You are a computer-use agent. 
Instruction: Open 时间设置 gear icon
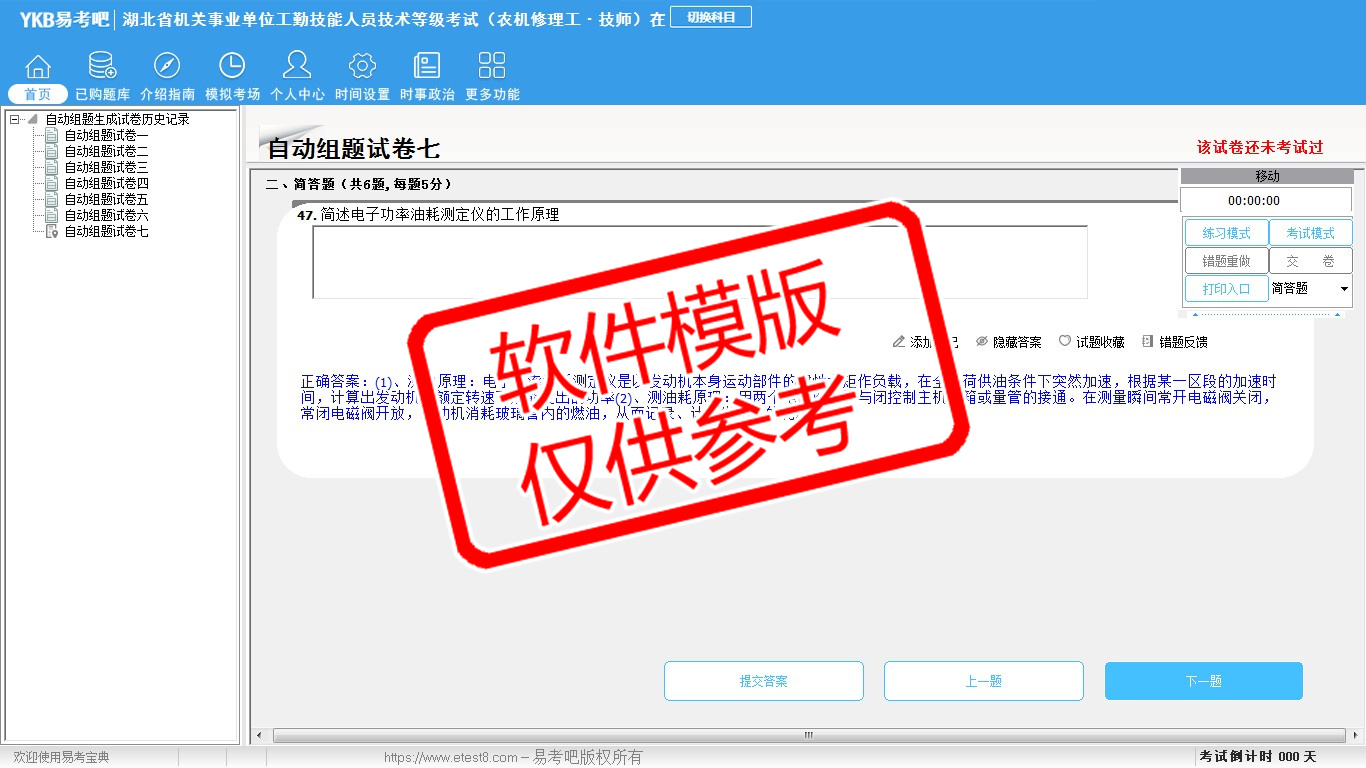point(362,66)
